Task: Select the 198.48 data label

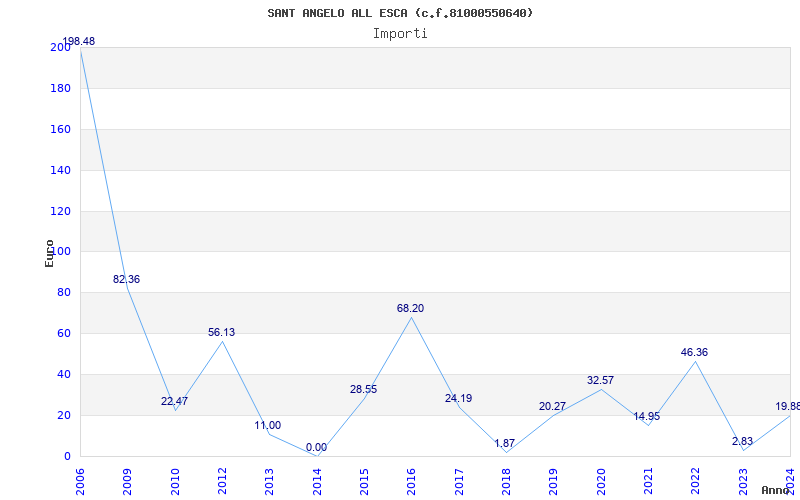Action: click(79, 41)
